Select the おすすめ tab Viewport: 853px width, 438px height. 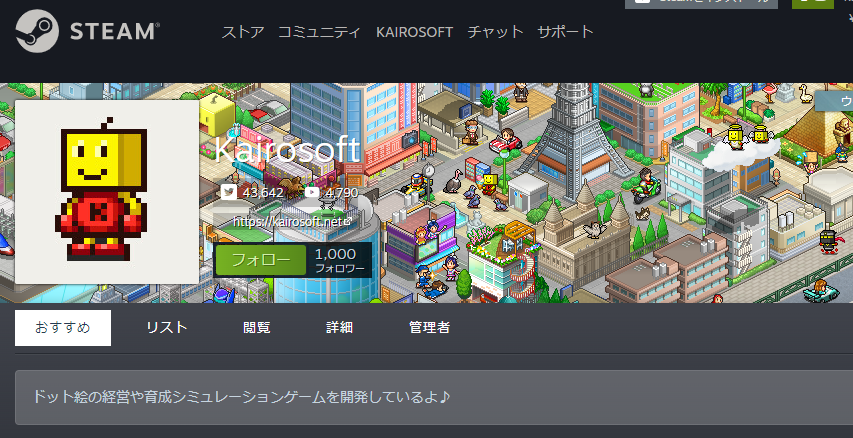[x=63, y=328]
